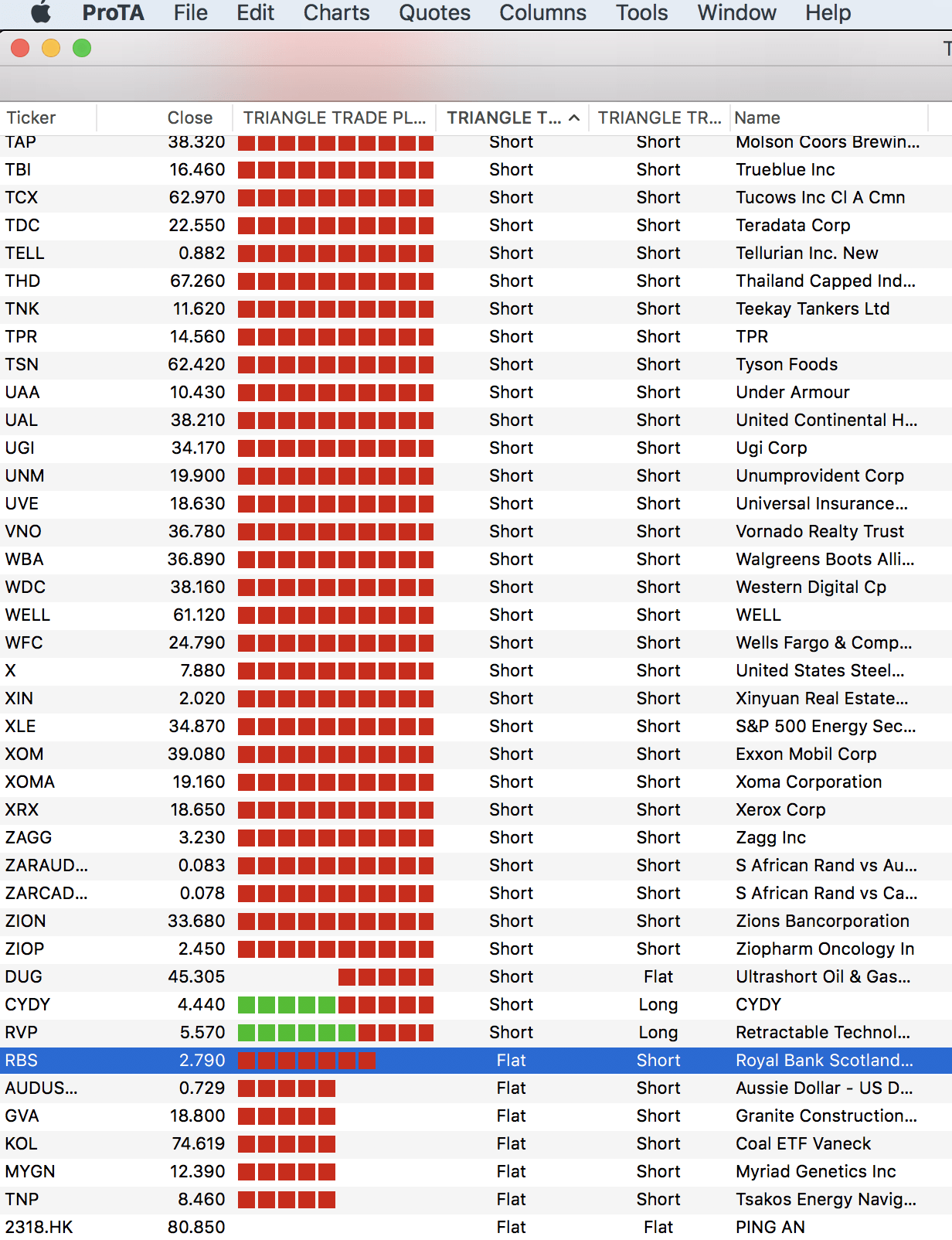
Task: Select the Coal ETF Vaneck name
Action: [803, 1144]
